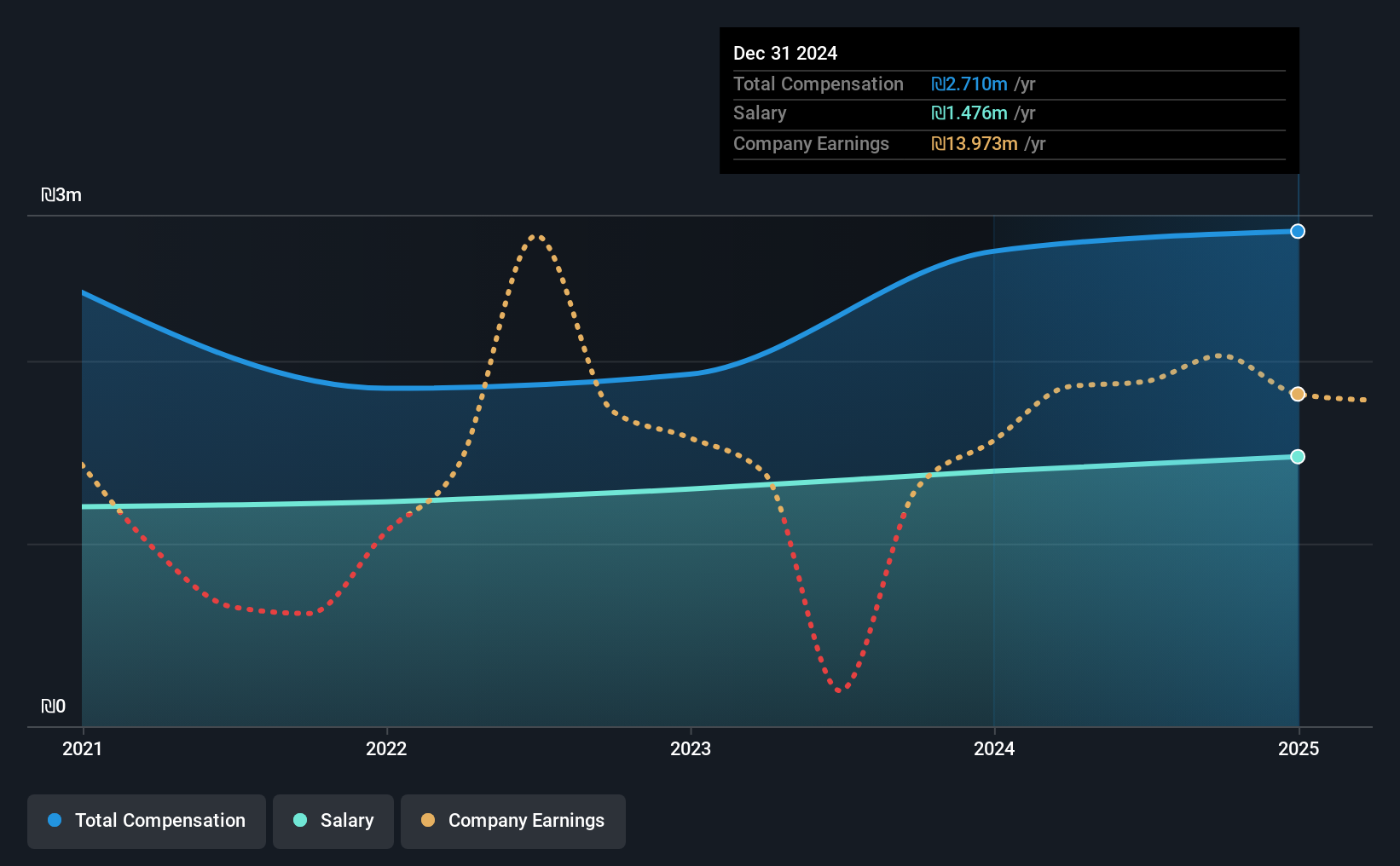The width and height of the screenshot is (1400, 866).
Task: Click the ₪1.476m salary value
Action: 969,113
